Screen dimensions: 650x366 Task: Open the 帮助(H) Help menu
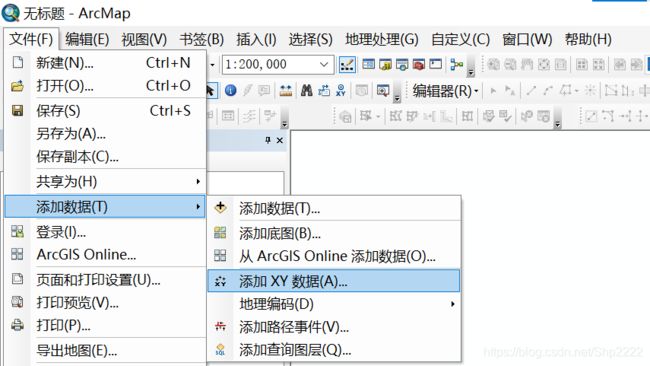tap(588, 39)
